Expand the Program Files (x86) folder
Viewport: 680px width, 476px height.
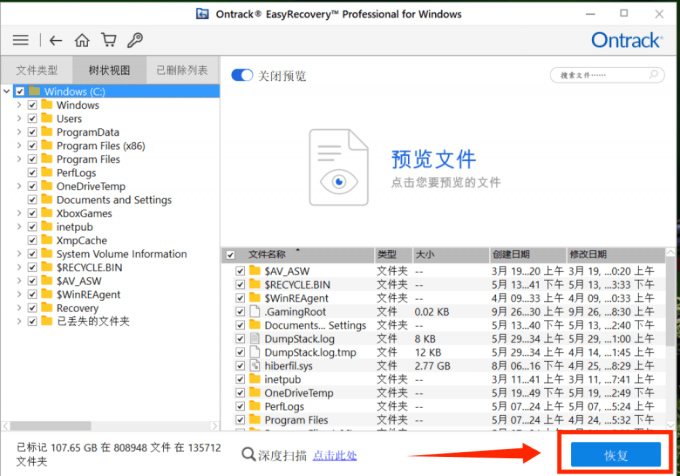(x=18, y=146)
